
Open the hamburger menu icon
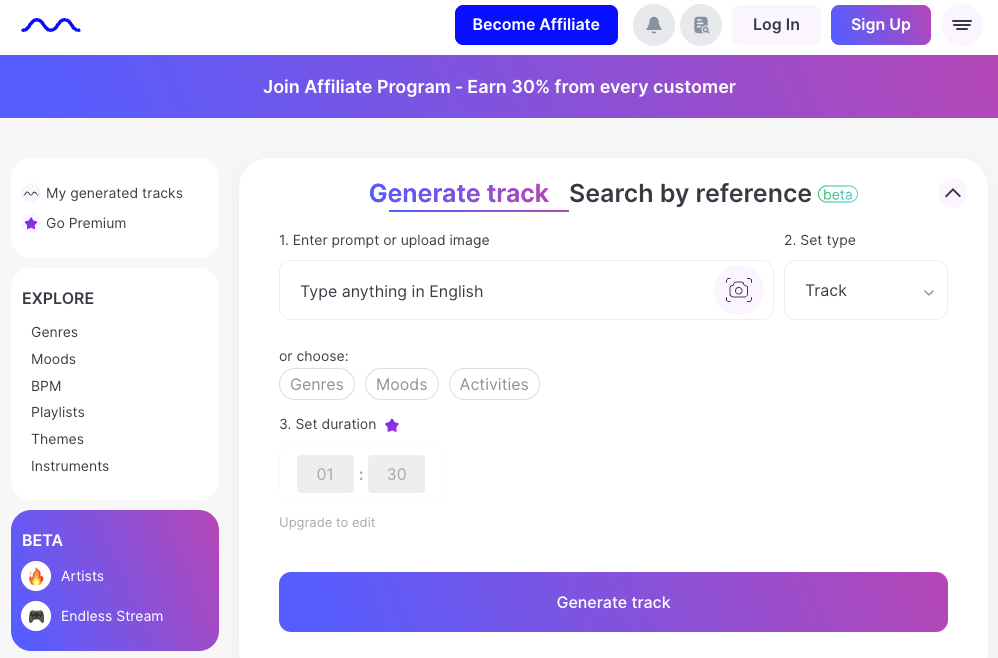(x=962, y=25)
